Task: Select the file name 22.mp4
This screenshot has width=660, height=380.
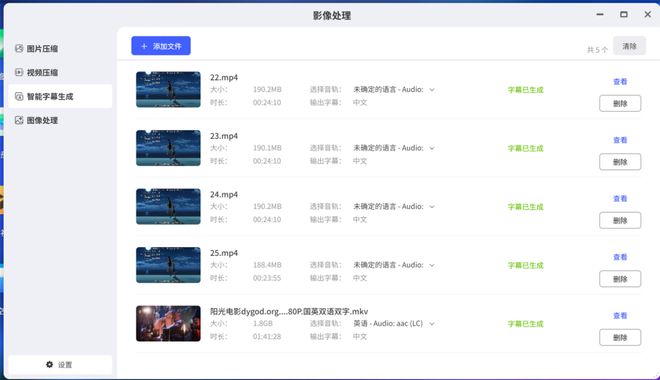Action: 224,77
